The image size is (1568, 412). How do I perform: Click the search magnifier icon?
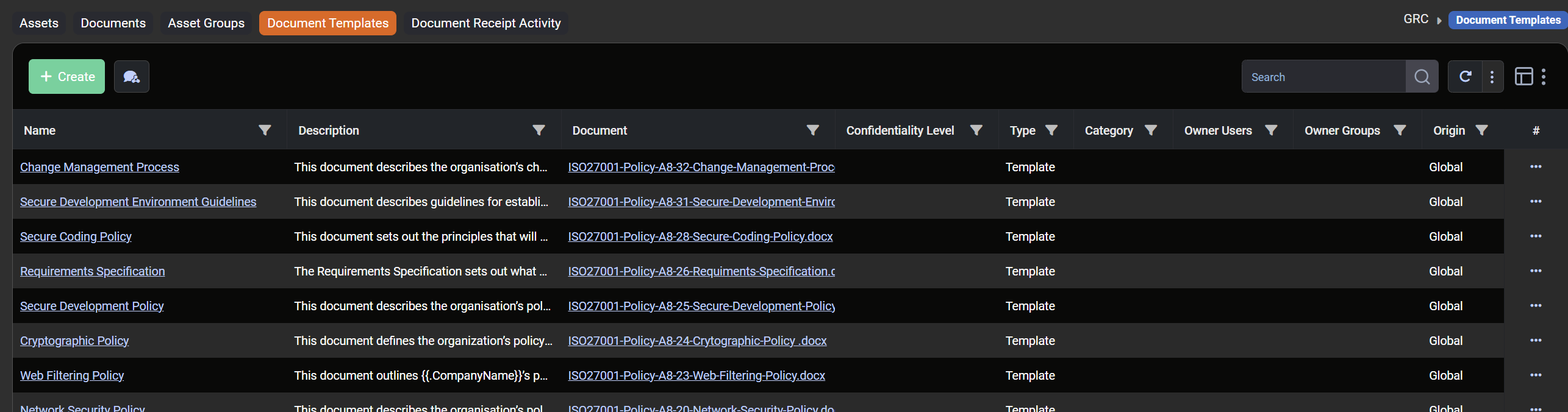tap(1422, 77)
